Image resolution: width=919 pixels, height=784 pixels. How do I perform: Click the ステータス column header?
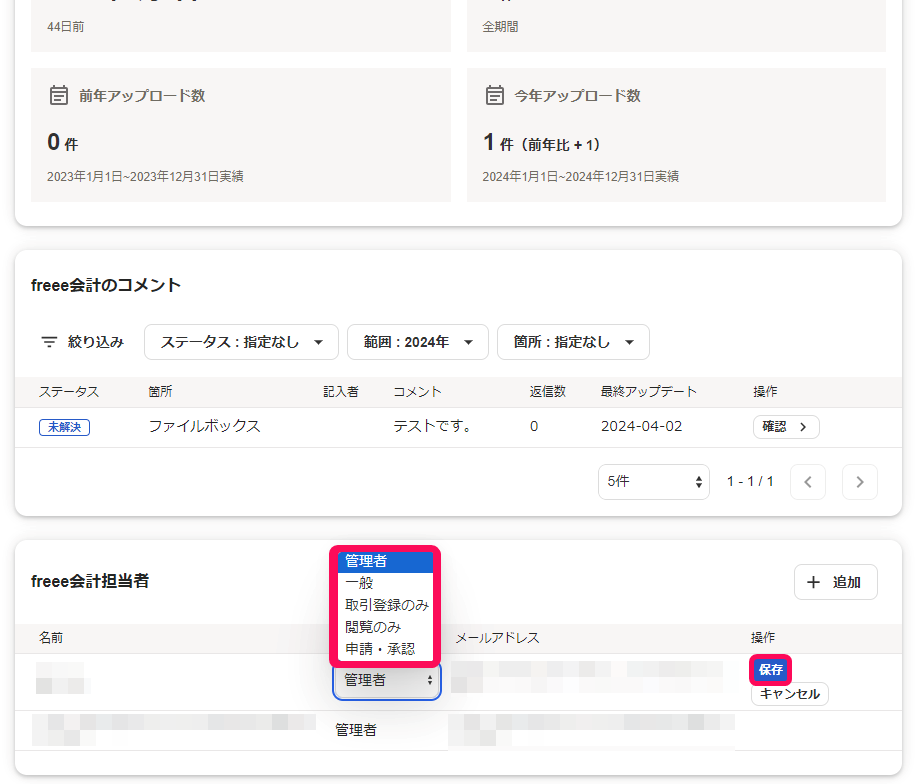pyautogui.click(x=69, y=391)
